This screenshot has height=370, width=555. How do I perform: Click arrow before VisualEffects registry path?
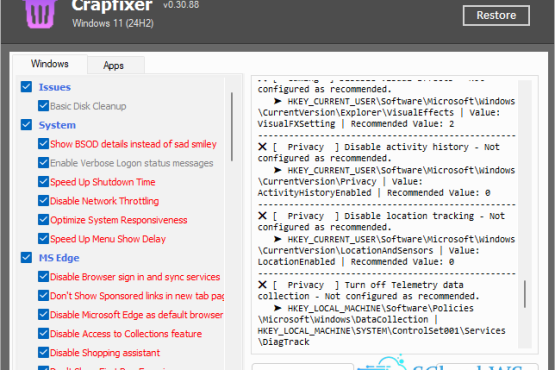pos(278,101)
